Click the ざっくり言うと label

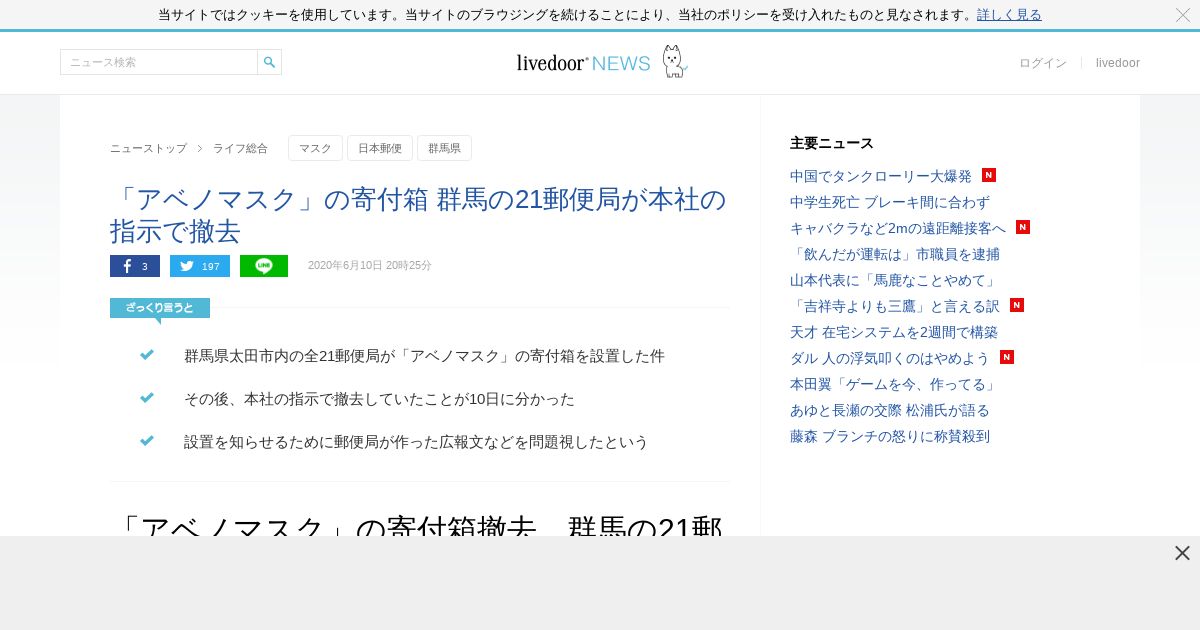click(x=160, y=308)
